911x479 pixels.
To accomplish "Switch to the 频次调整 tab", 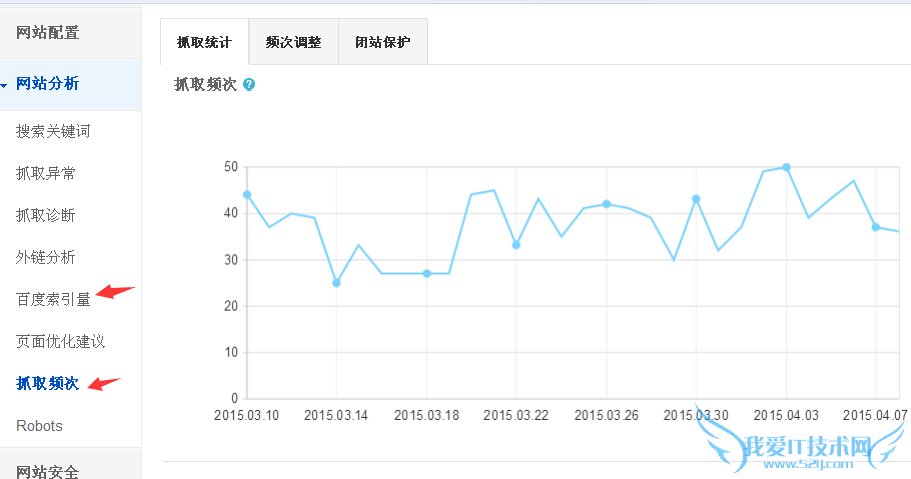I will click(x=293, y=42).
